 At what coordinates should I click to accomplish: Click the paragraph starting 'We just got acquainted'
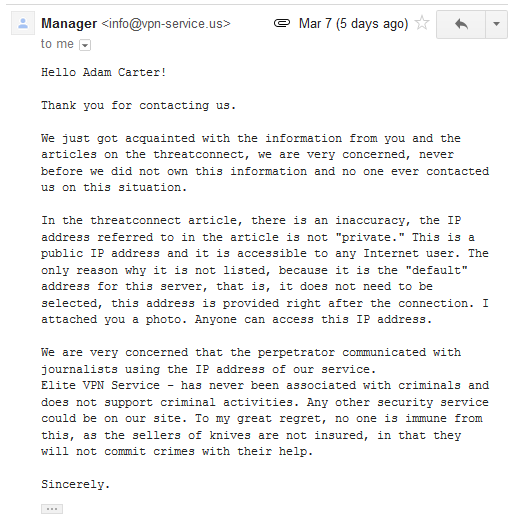click(x=265, y=163)
